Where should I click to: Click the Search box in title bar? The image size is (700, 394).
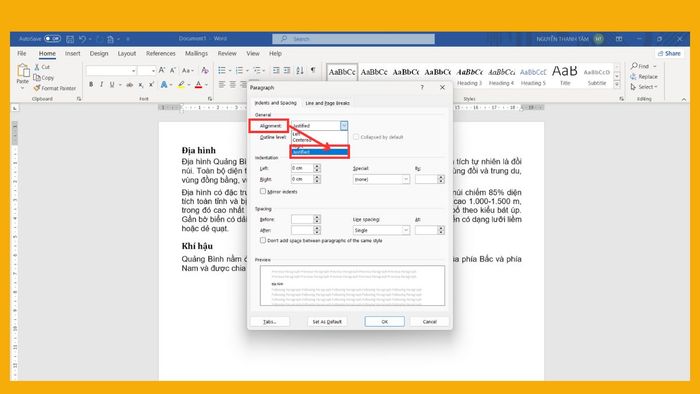click(x=353, y=39)
